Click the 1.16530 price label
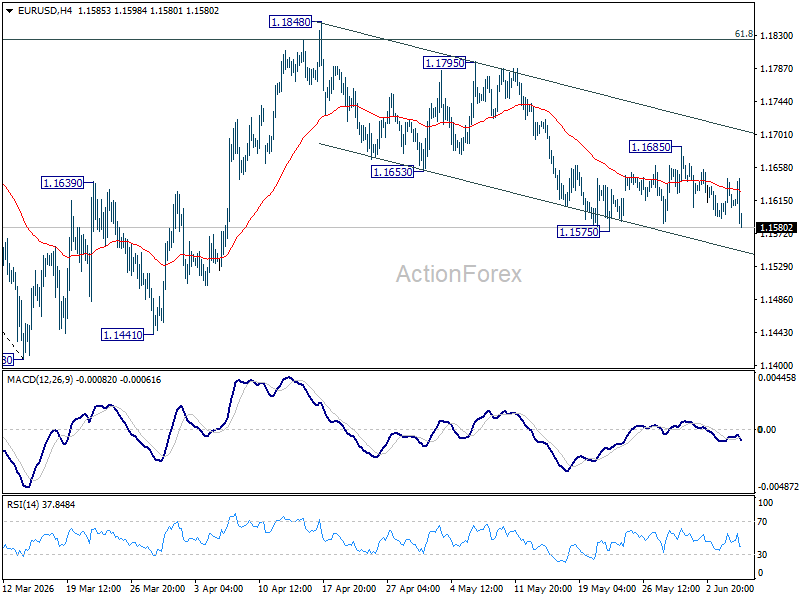 tap(392, 172)
